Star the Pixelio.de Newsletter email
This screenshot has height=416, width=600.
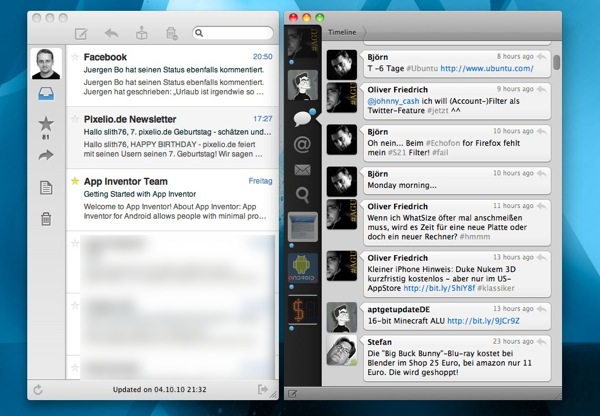pos(75,119)
